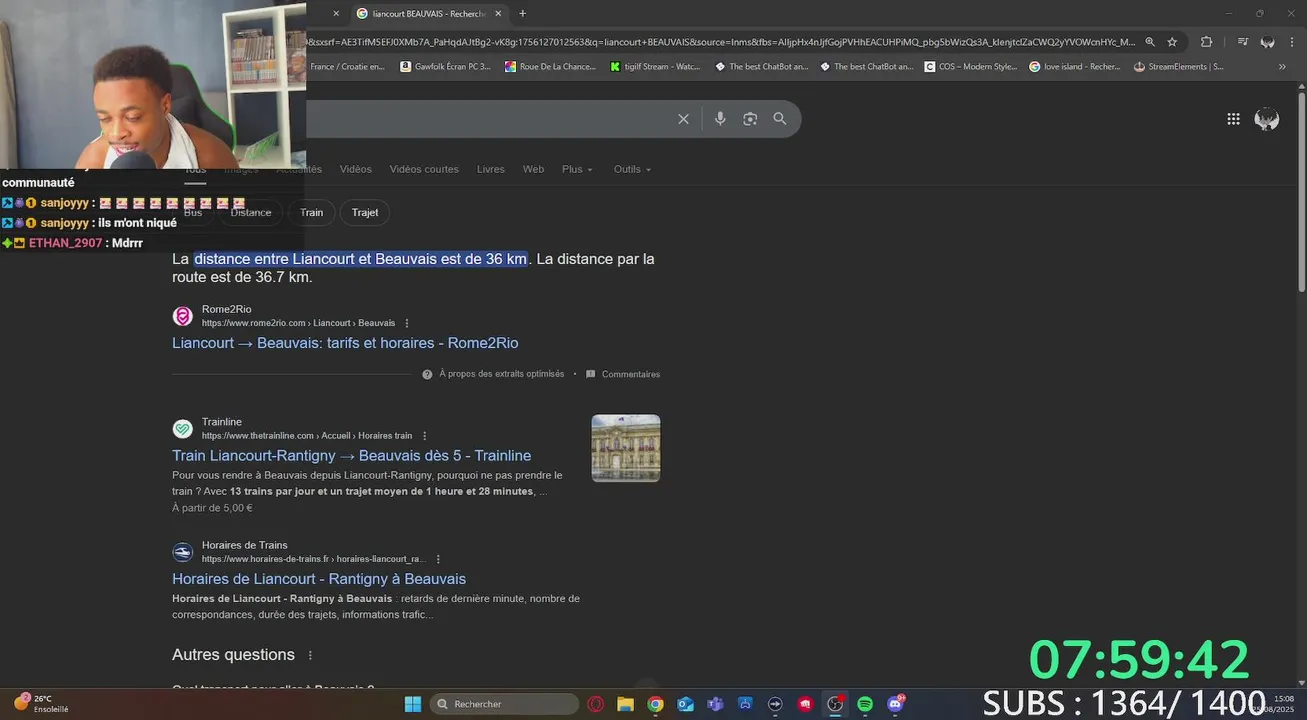Open Rome2Rio result options (three dots)
Viewport: 1307px width, 720px height.
click(x=407, y=323)
